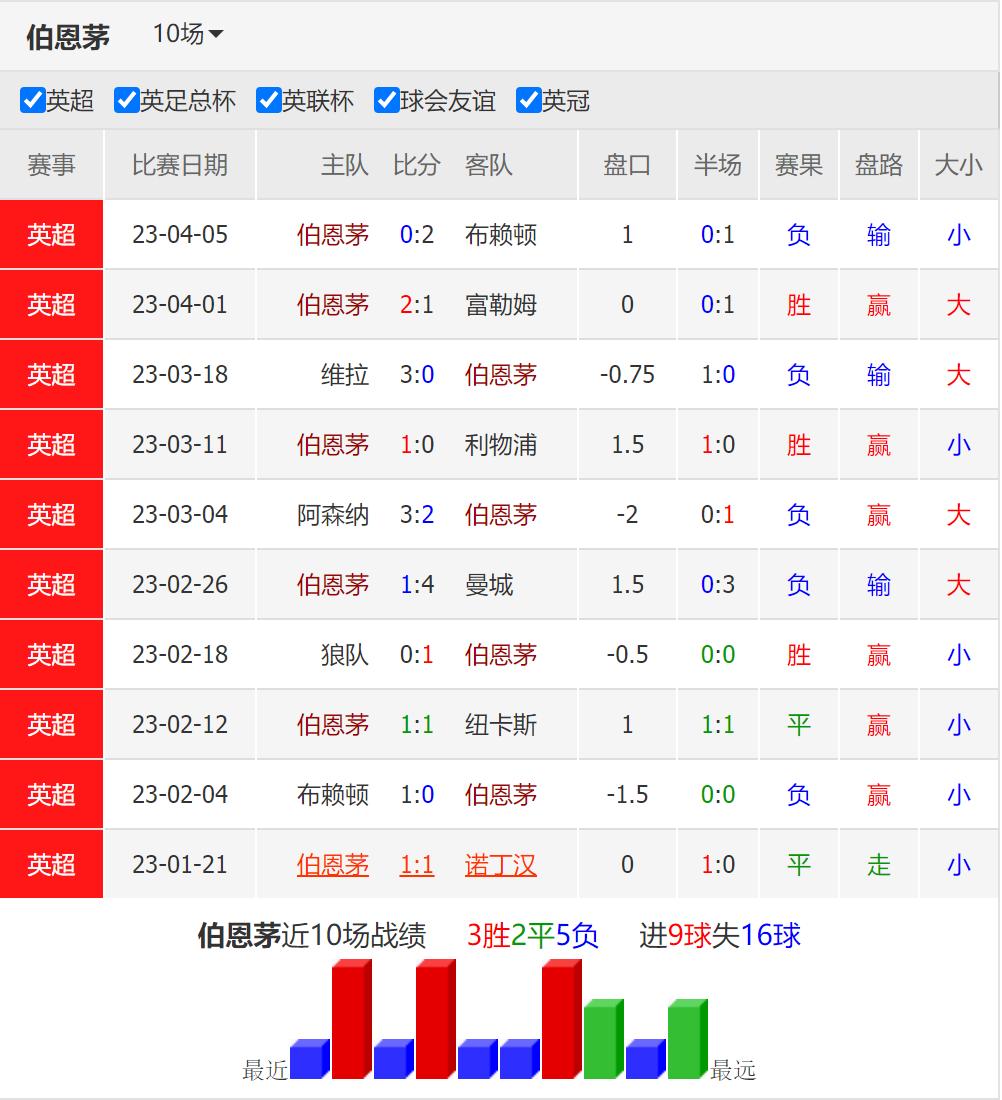Select the 英超 badge on the 23-02-26 row
Image resolution: width=1002 pixels, height=1100 pixels.
point(51,584)
